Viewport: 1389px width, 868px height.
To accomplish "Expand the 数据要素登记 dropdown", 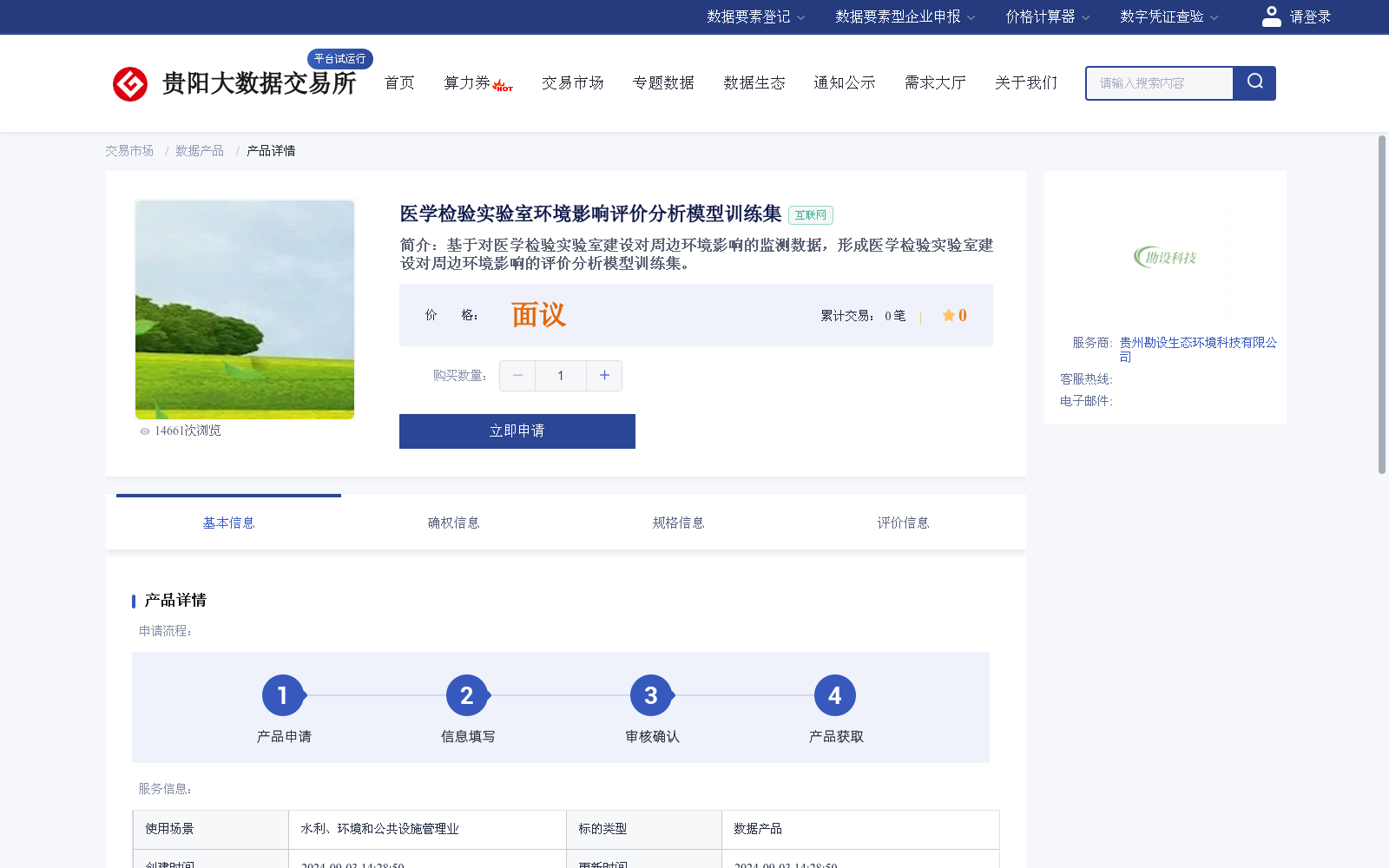I will click(756, 16).
